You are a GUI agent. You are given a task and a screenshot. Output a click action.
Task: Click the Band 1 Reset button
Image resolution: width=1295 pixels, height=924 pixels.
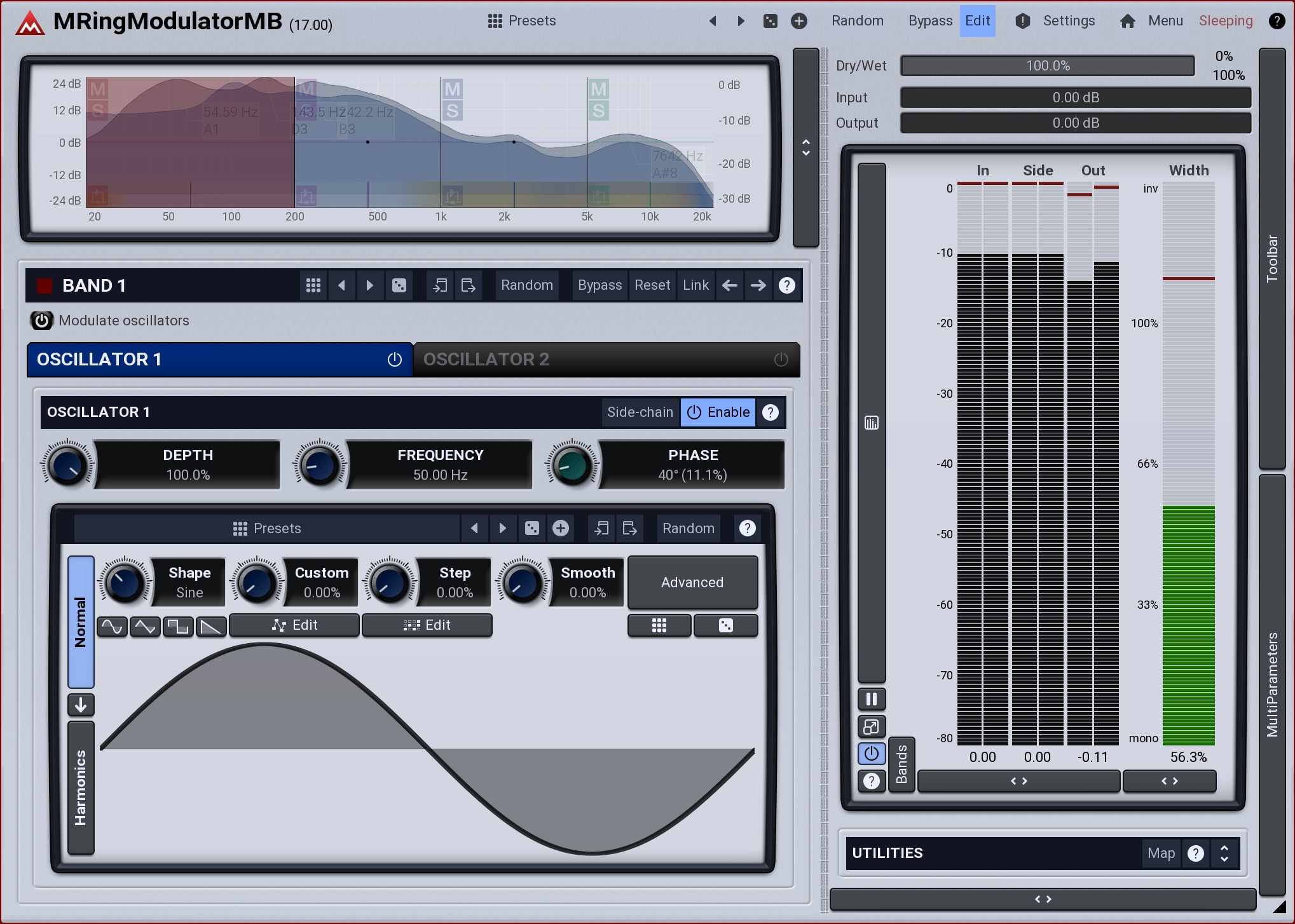point(652,285)
